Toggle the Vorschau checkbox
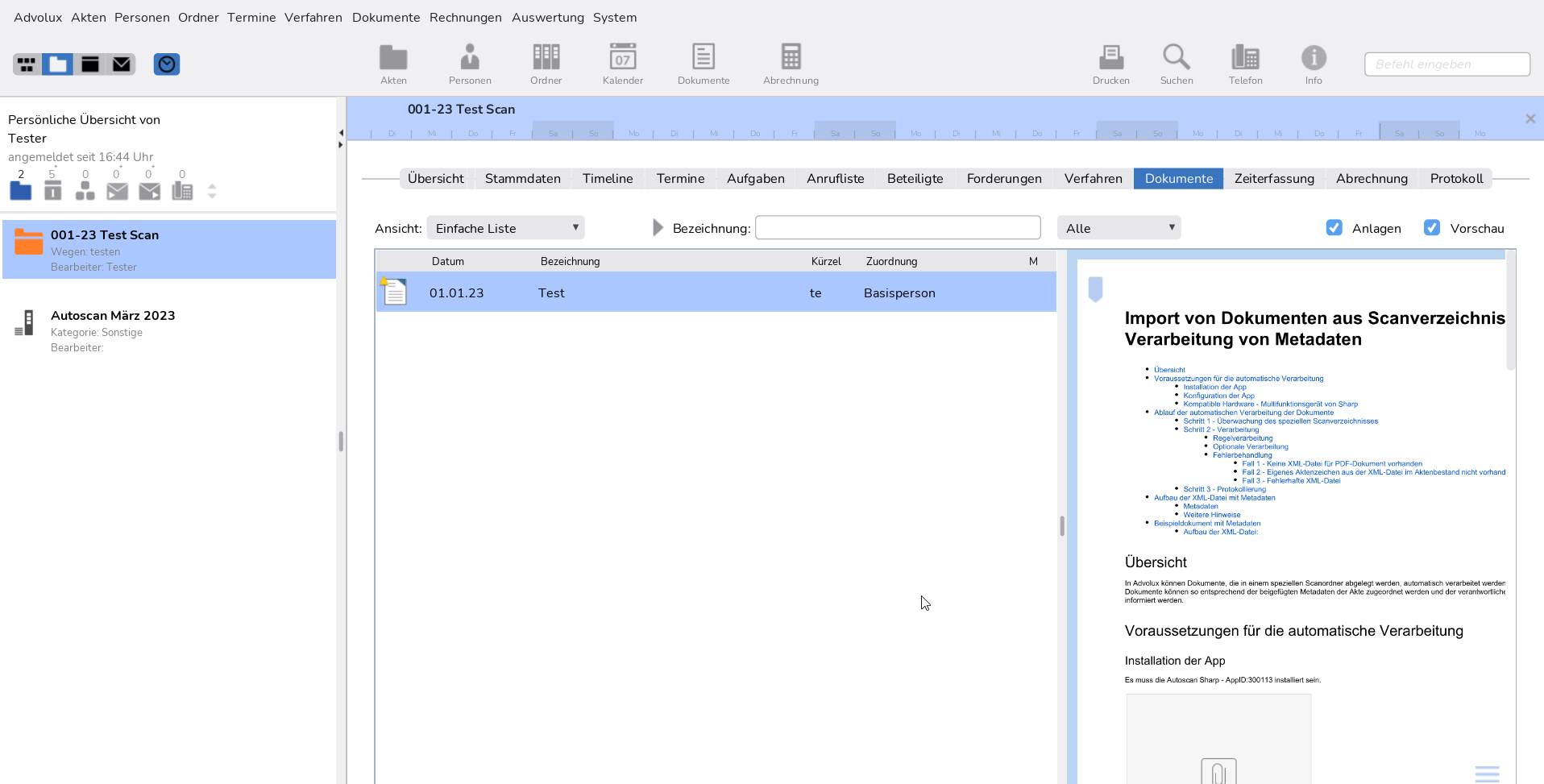This screenshot has width=1544, height=784. pyautogui.click(x=1432, y=228)
